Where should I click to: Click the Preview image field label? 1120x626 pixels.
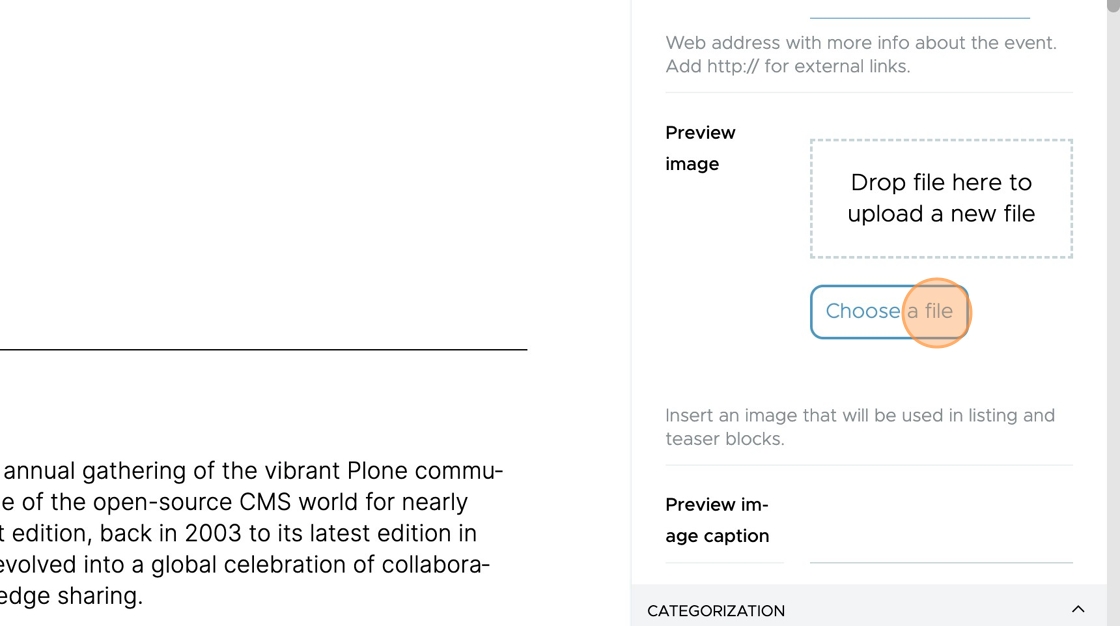click(x=700, y=148)
